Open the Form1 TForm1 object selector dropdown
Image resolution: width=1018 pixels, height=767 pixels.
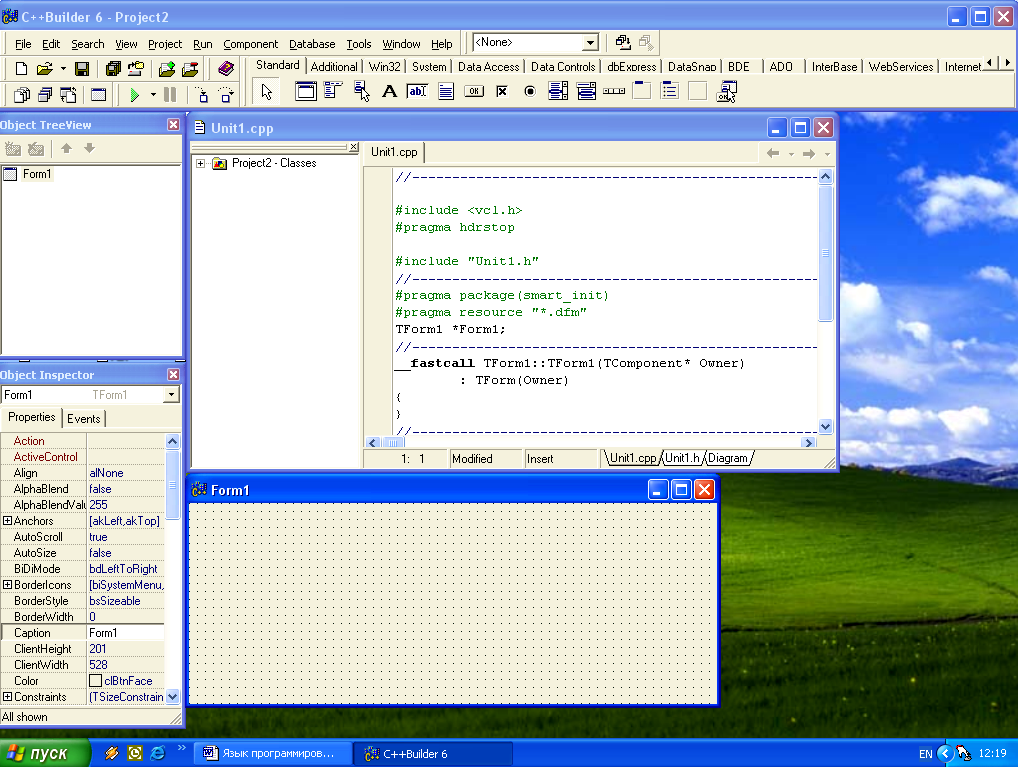(x=171, y=395)
